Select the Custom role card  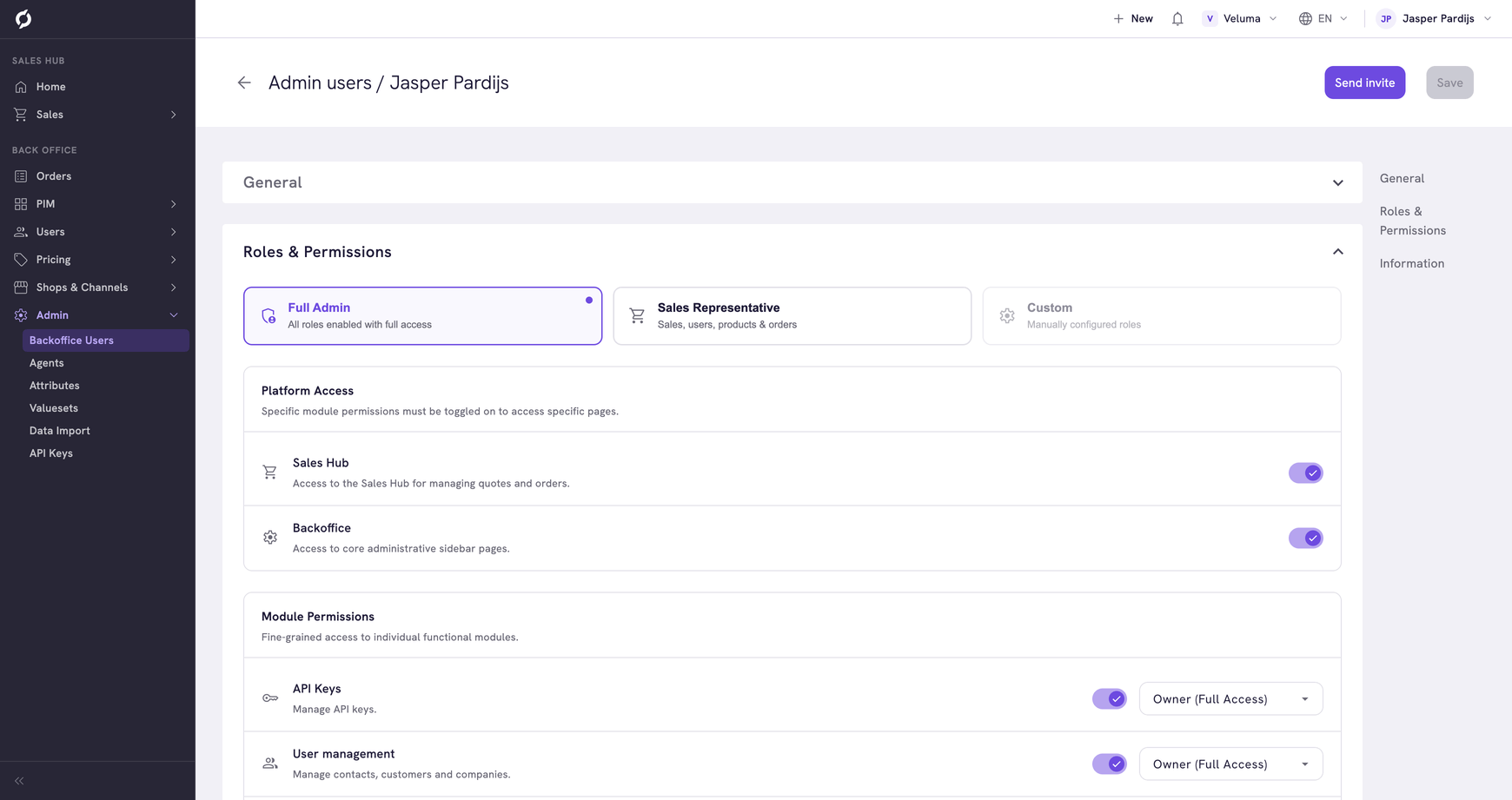click(1161, 316)
